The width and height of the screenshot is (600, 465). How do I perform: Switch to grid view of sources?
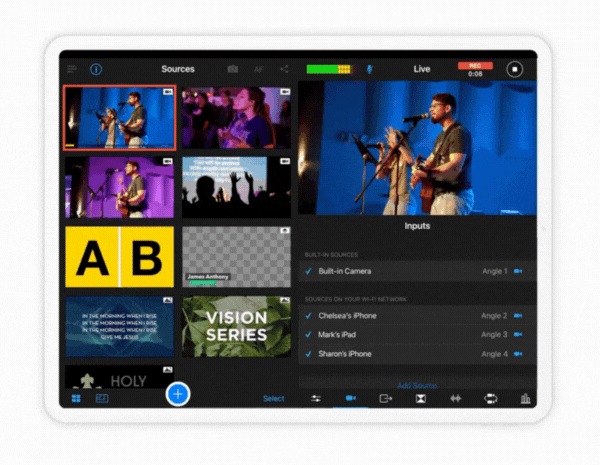click(76, 398)
